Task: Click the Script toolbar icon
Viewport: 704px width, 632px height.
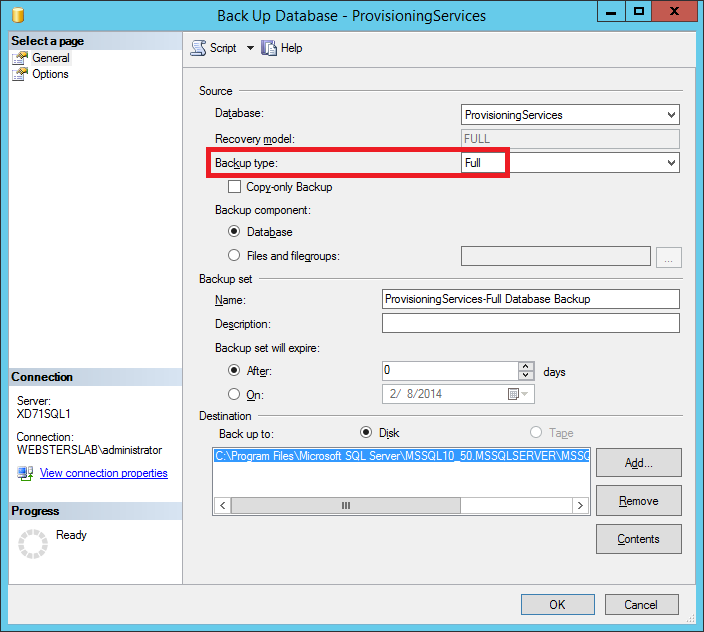Action: [198, 48]
